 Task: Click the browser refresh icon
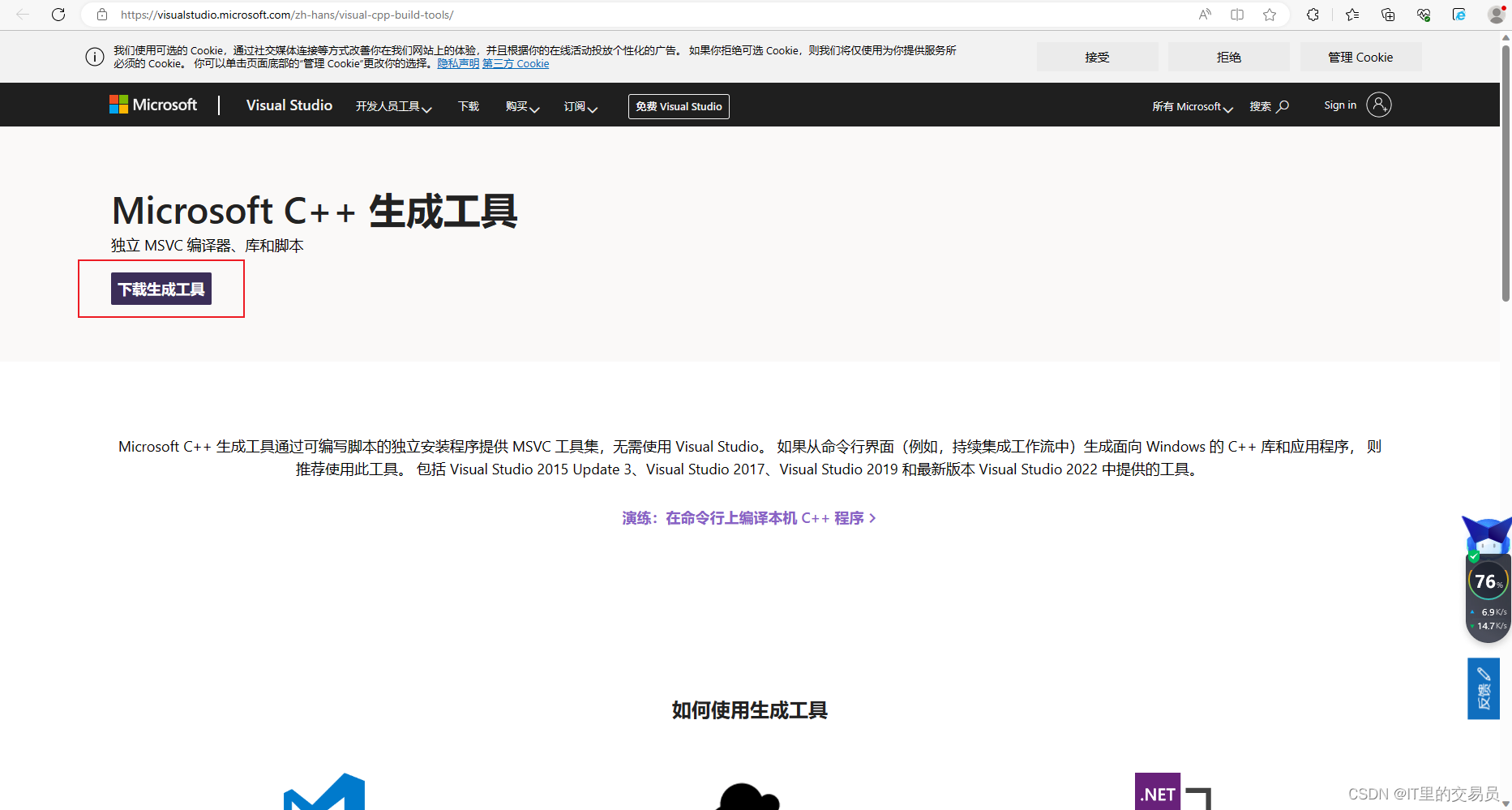[58, 15]
